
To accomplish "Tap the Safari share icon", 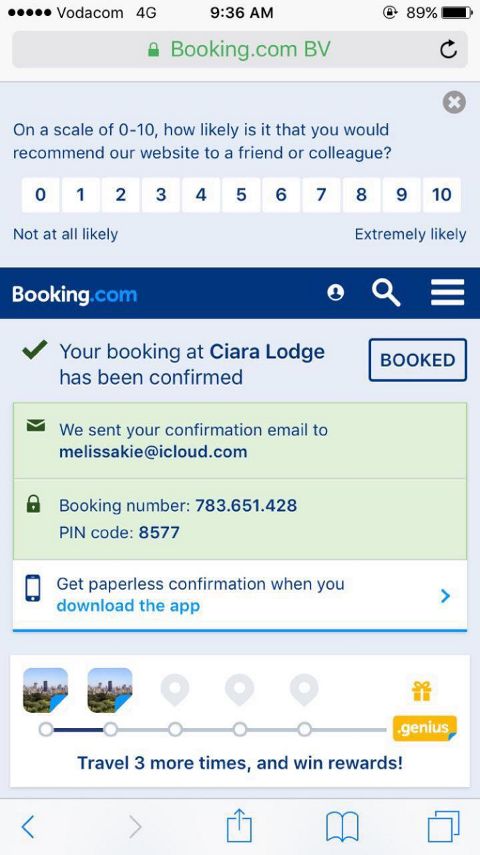I will 239,826.
